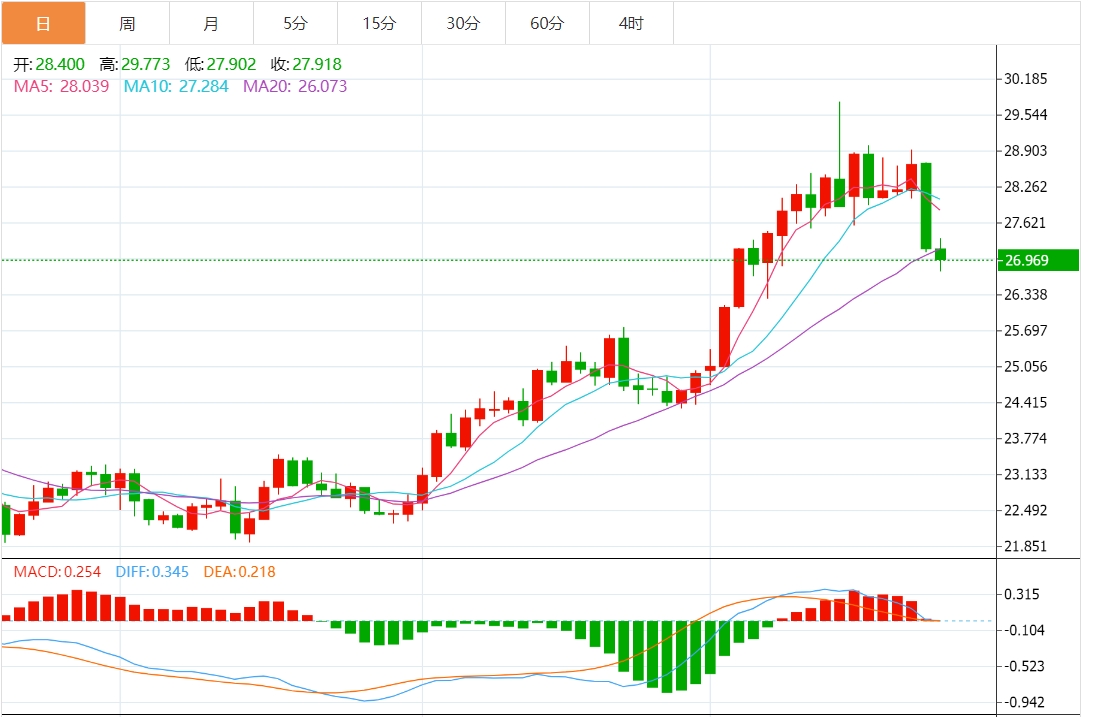Click the 27.621 price axis label

(1025, 223)
